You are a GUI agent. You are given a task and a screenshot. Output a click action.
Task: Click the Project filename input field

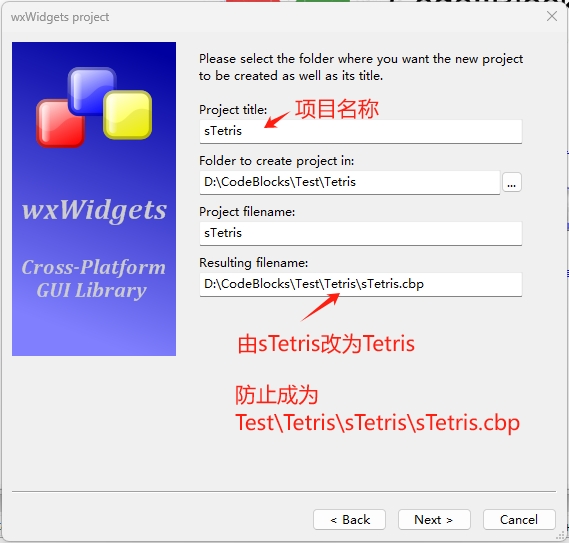pyautogui.click(x=360, y=233)
